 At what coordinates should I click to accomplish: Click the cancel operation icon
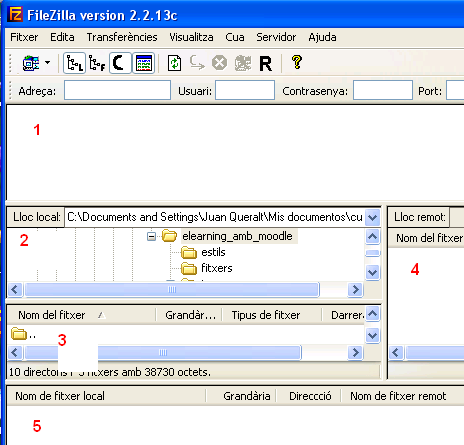pos(220,63)
